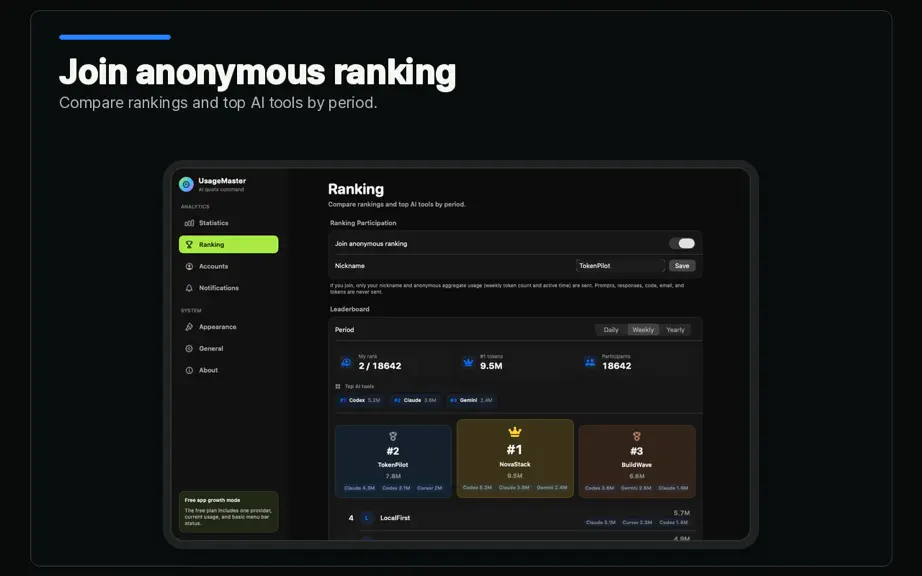Click the bell icon beside Notifications
Image resolution: width=922 pixels, height=576 pixels.
tap(189, 288)
